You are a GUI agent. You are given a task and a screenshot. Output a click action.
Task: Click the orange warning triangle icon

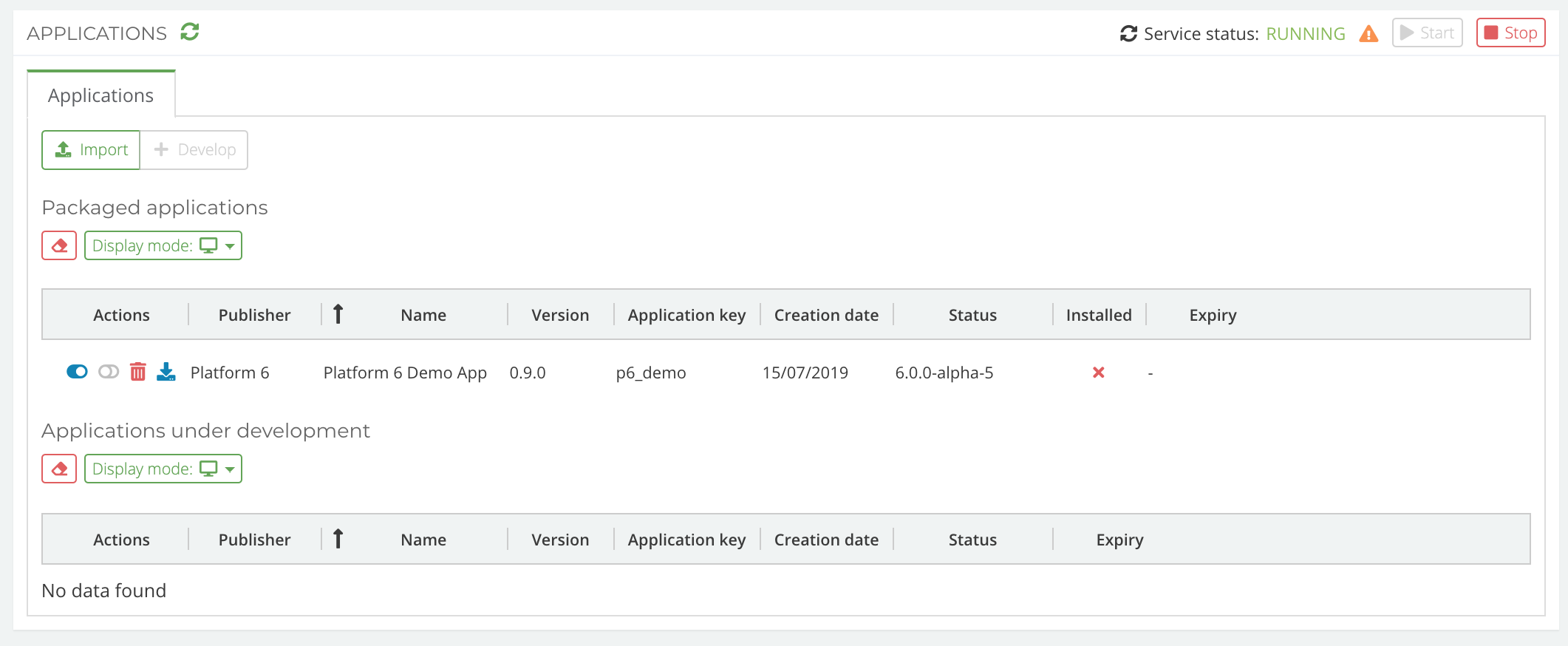[1368, 34]
